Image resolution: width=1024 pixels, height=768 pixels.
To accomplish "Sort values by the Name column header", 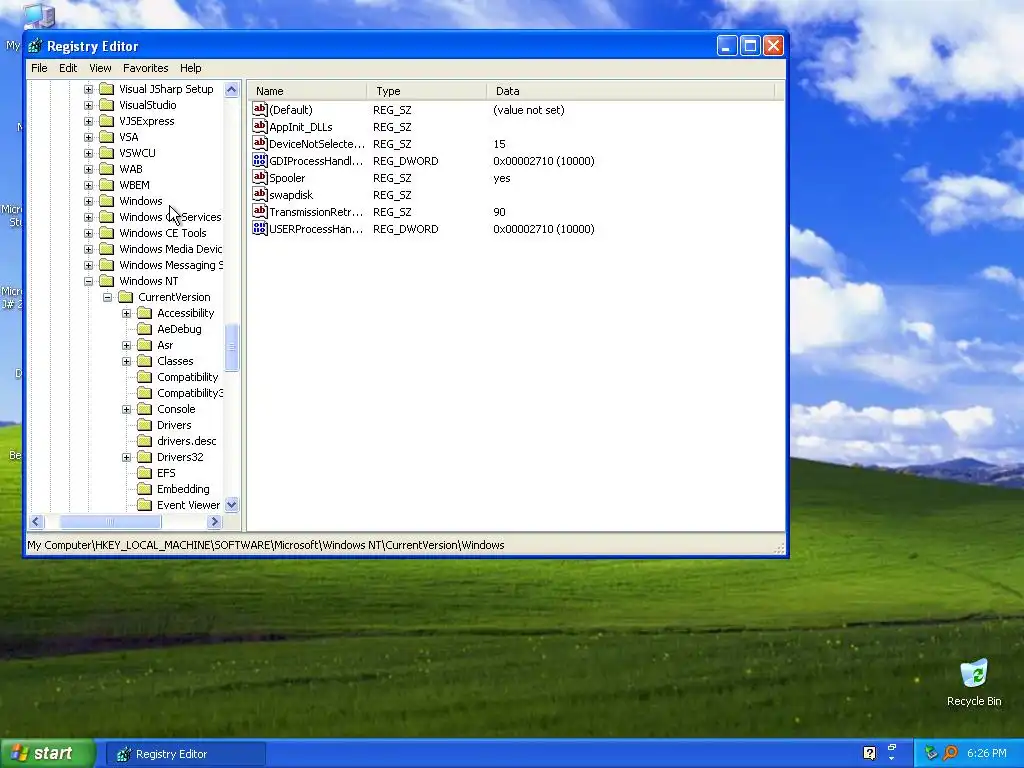I will click(x=307, y=91).
